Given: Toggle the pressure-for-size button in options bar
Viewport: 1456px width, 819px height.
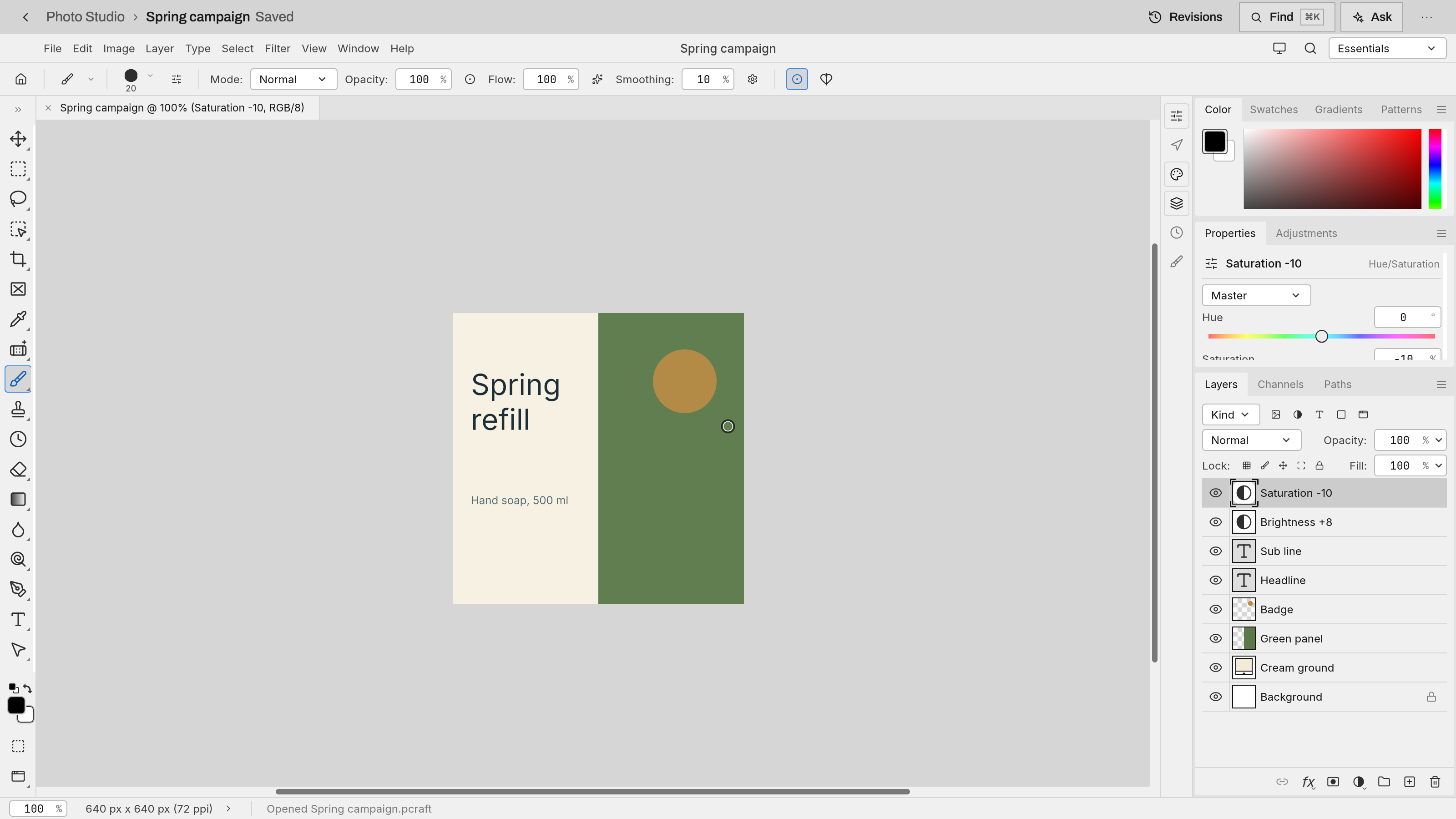Looking at the screenshot, I should tap(796, 79).
